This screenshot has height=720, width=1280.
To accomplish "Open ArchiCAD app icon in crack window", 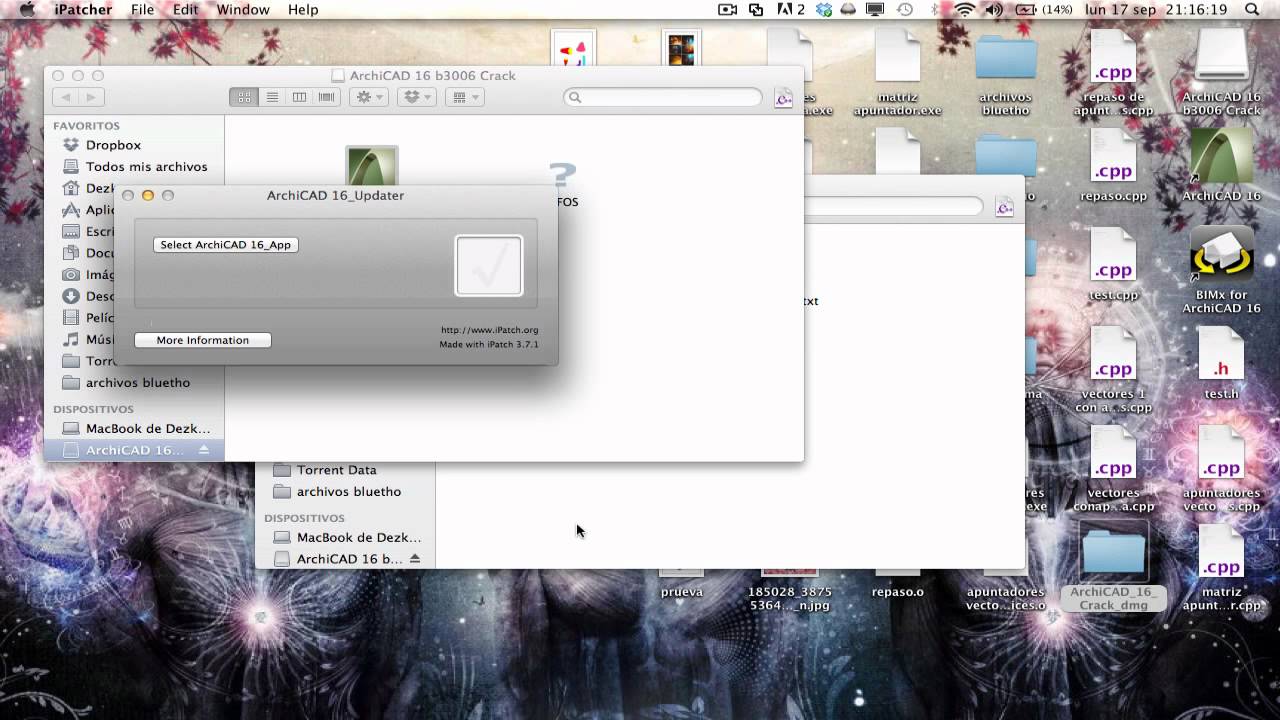I will 372,165.
